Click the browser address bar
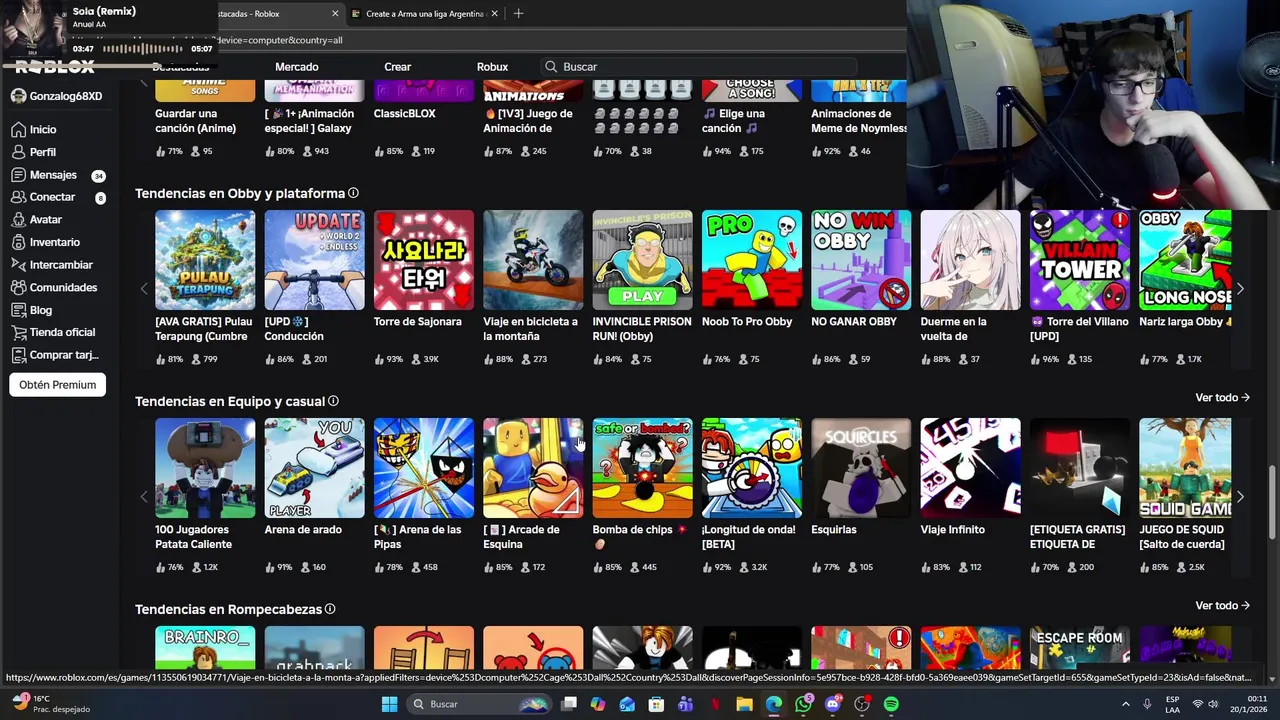The width and height of the screenshot is (1280, 720). 560,40
